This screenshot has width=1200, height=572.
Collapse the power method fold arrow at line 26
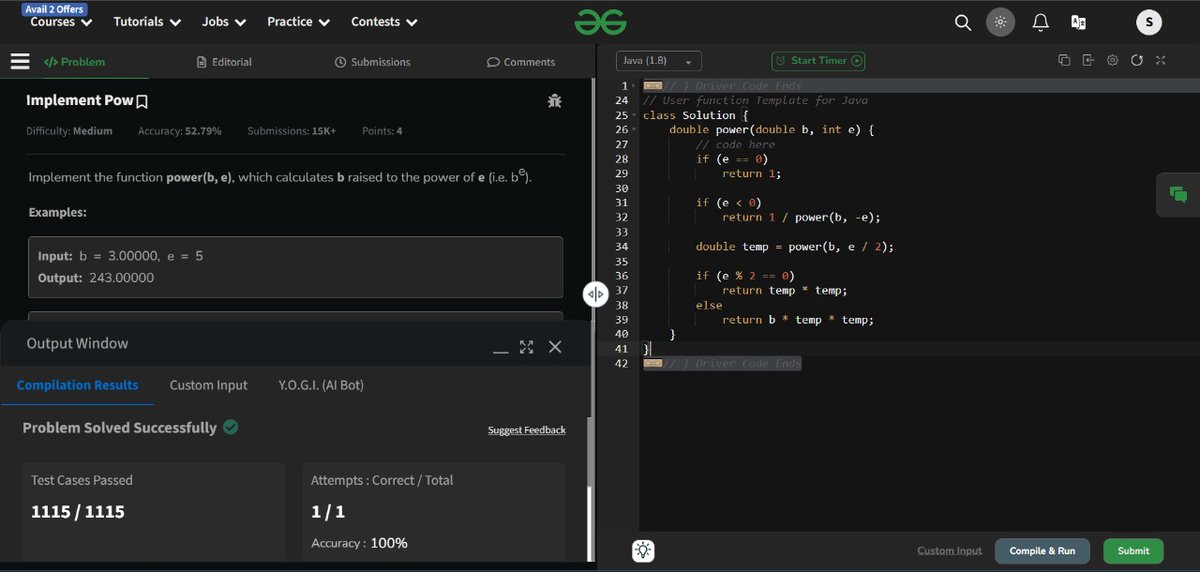pos(634,130)
